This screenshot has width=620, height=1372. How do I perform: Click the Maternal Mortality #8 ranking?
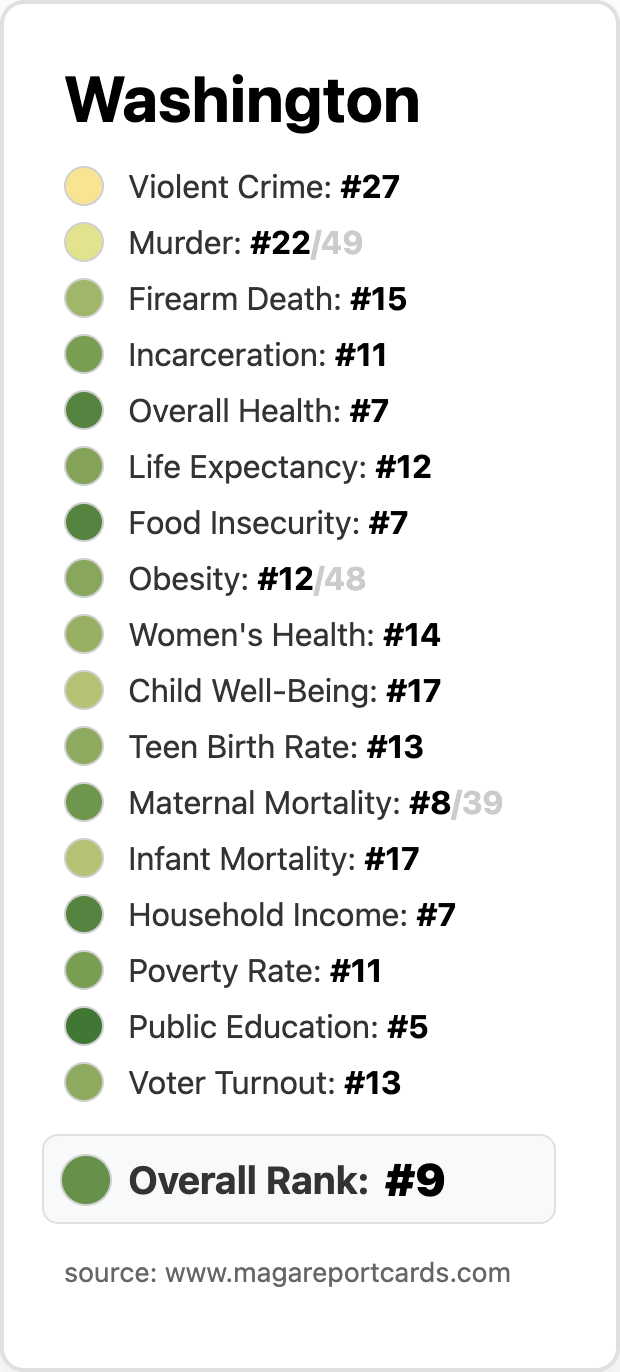coord(315,803)
